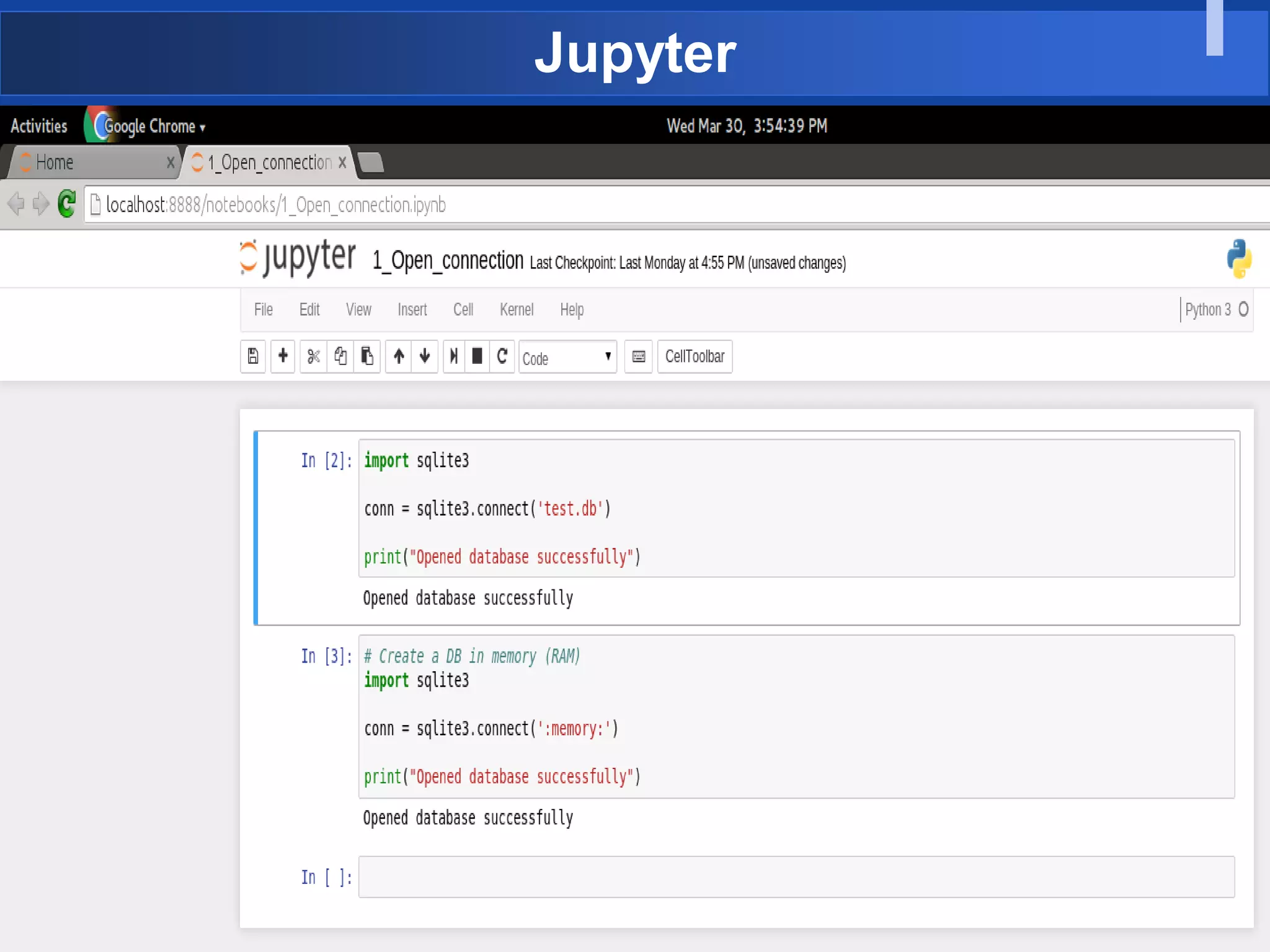The image size is (1270, 952).
Task: Click the Python 3 kernel name
Action: point(1207,309)
